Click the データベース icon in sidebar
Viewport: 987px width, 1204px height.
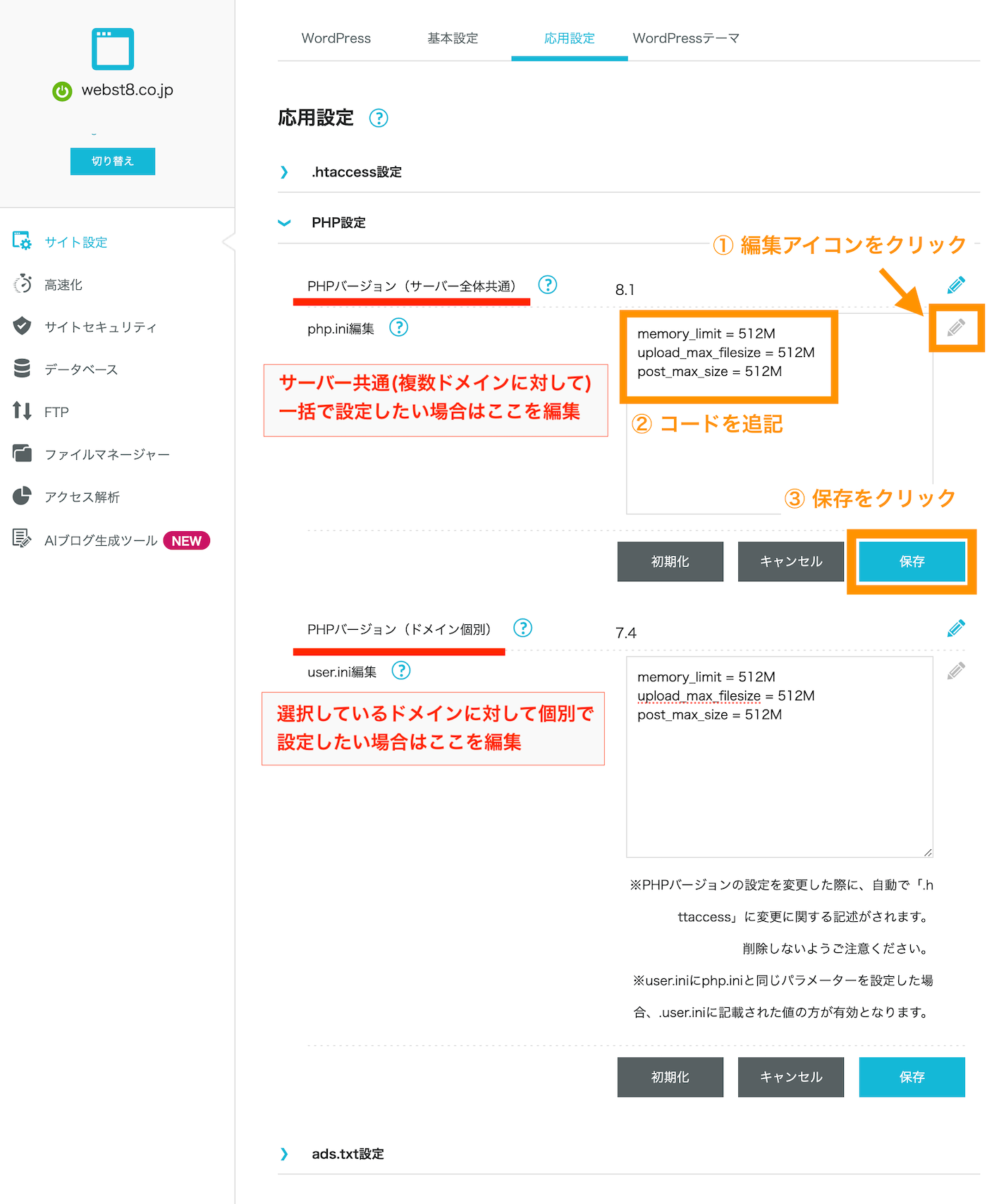(22, 368)
